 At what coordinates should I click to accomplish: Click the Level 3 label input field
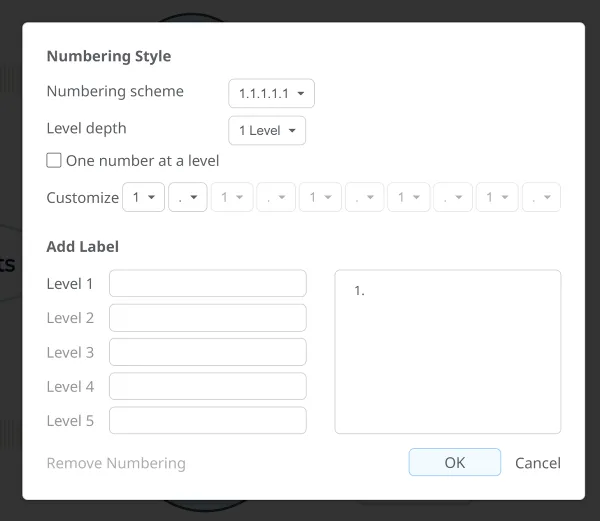point(207,352)
